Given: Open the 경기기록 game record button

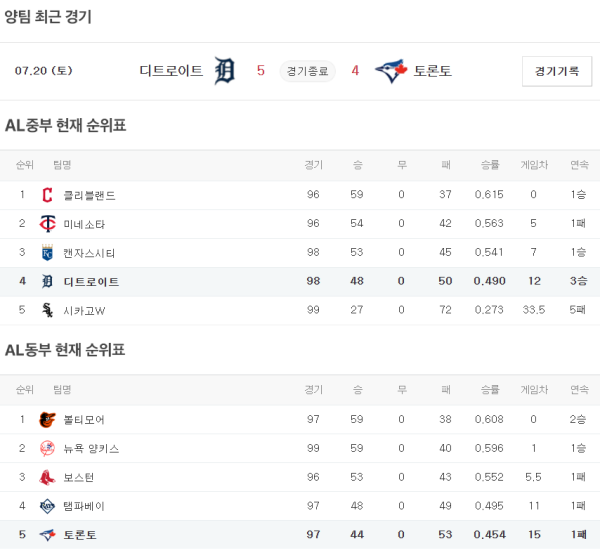Looking at the screenshot, I should point(557,71).
